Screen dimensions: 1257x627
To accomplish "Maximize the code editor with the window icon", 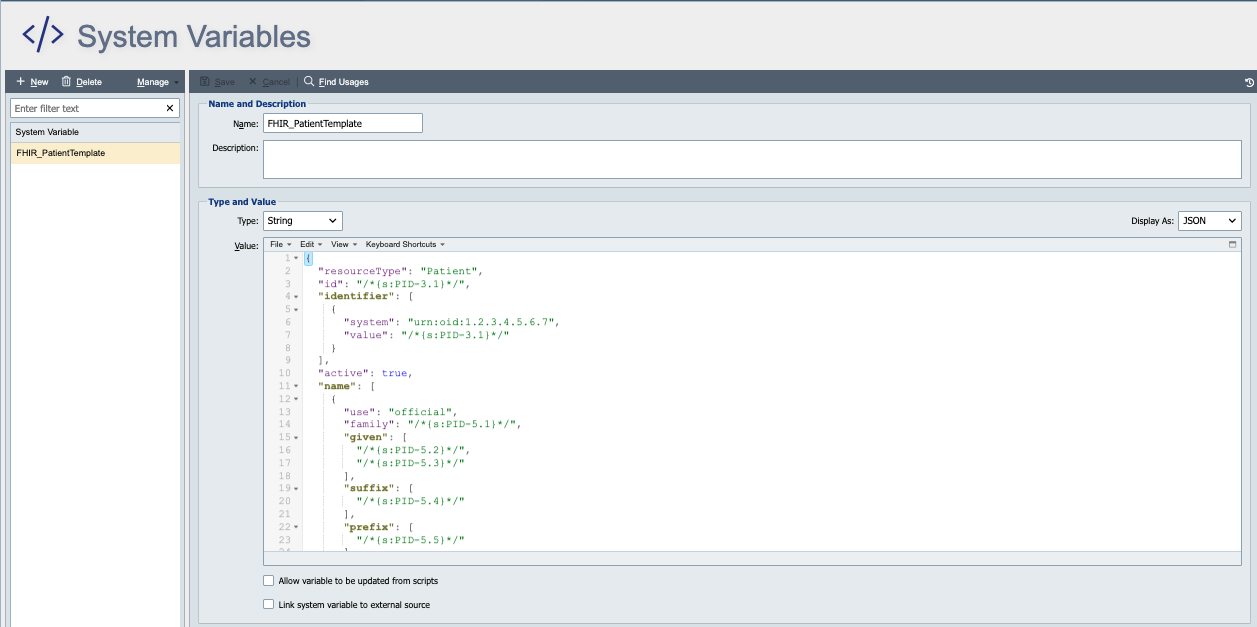I will 1233,244.
